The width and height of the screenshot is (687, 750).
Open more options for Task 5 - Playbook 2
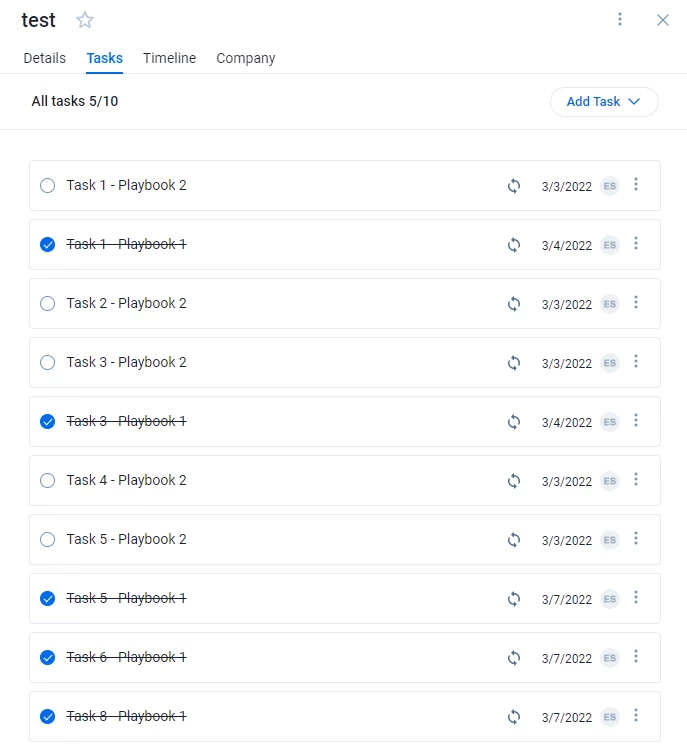point(636,538)
